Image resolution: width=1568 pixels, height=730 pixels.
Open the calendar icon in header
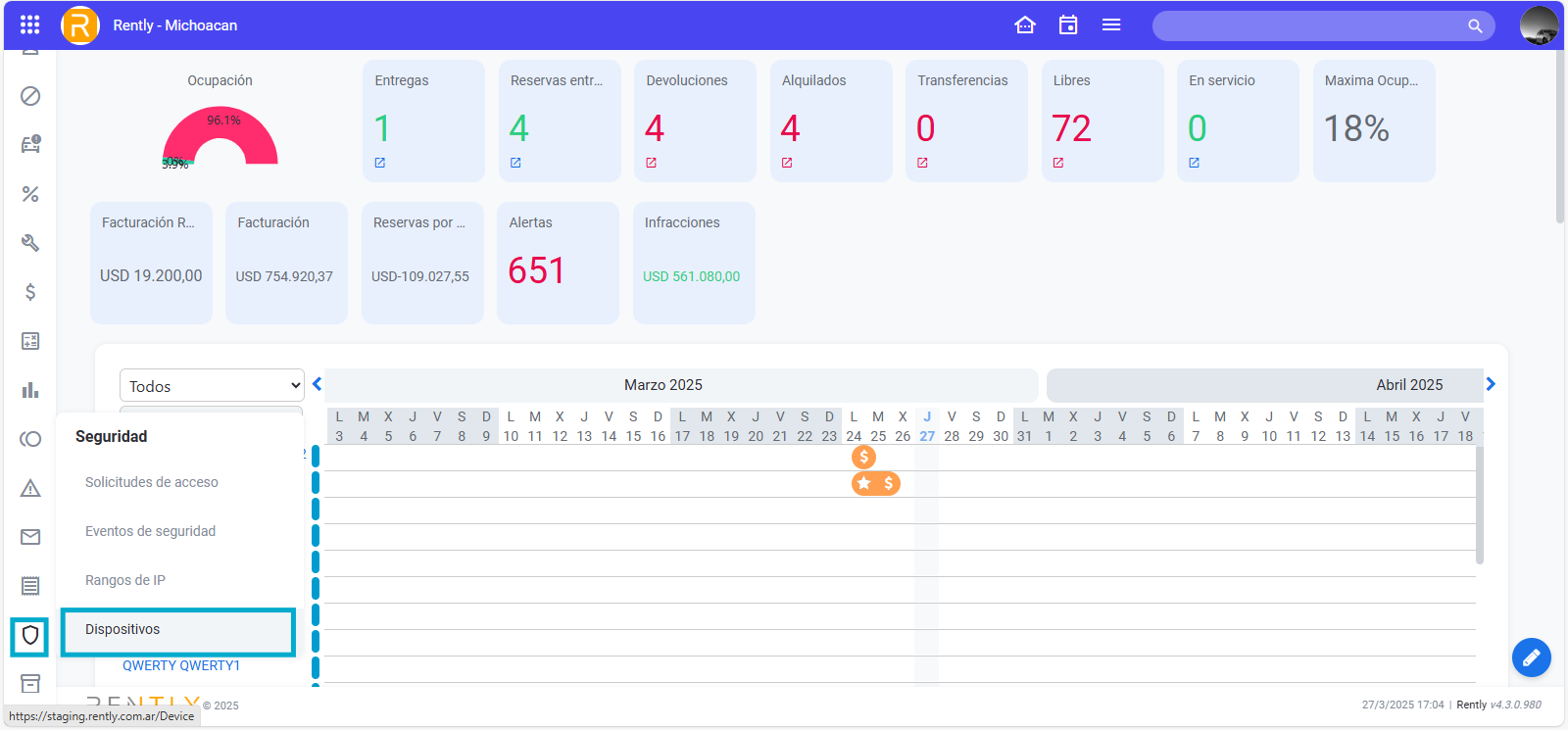pyautogui.click(x=1068, y=25)
